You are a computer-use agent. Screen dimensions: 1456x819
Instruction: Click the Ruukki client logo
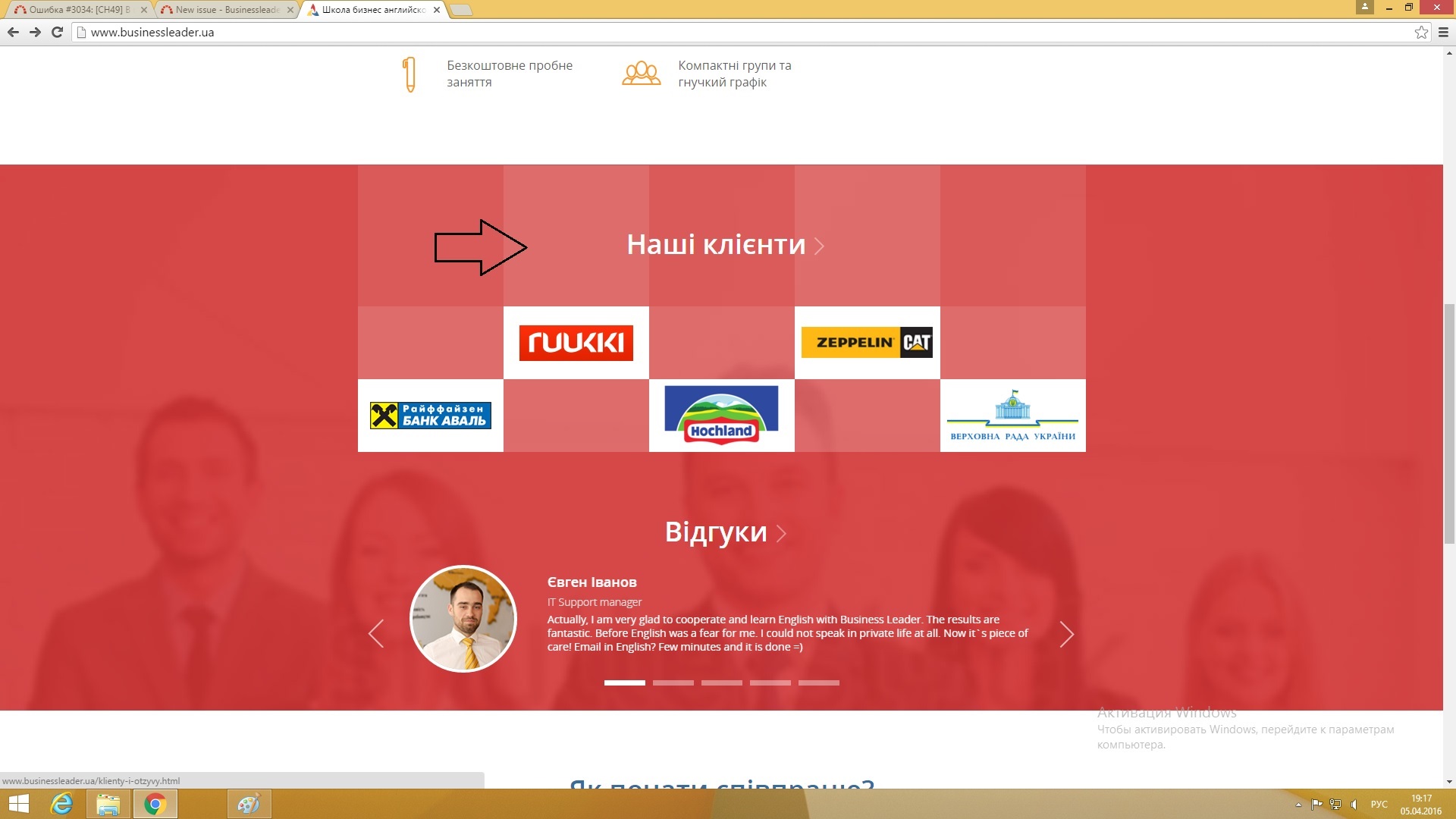pos(576,343)
